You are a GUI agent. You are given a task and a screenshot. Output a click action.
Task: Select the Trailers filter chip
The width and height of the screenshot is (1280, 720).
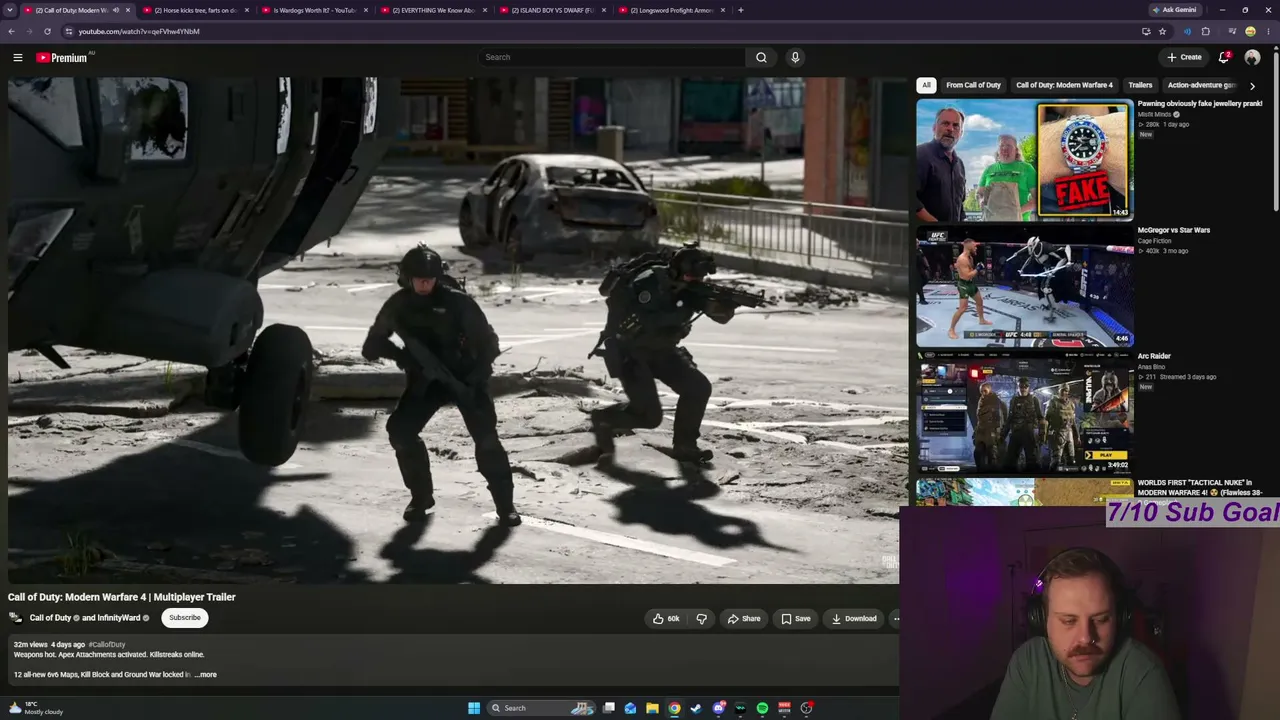[1140, 85]
